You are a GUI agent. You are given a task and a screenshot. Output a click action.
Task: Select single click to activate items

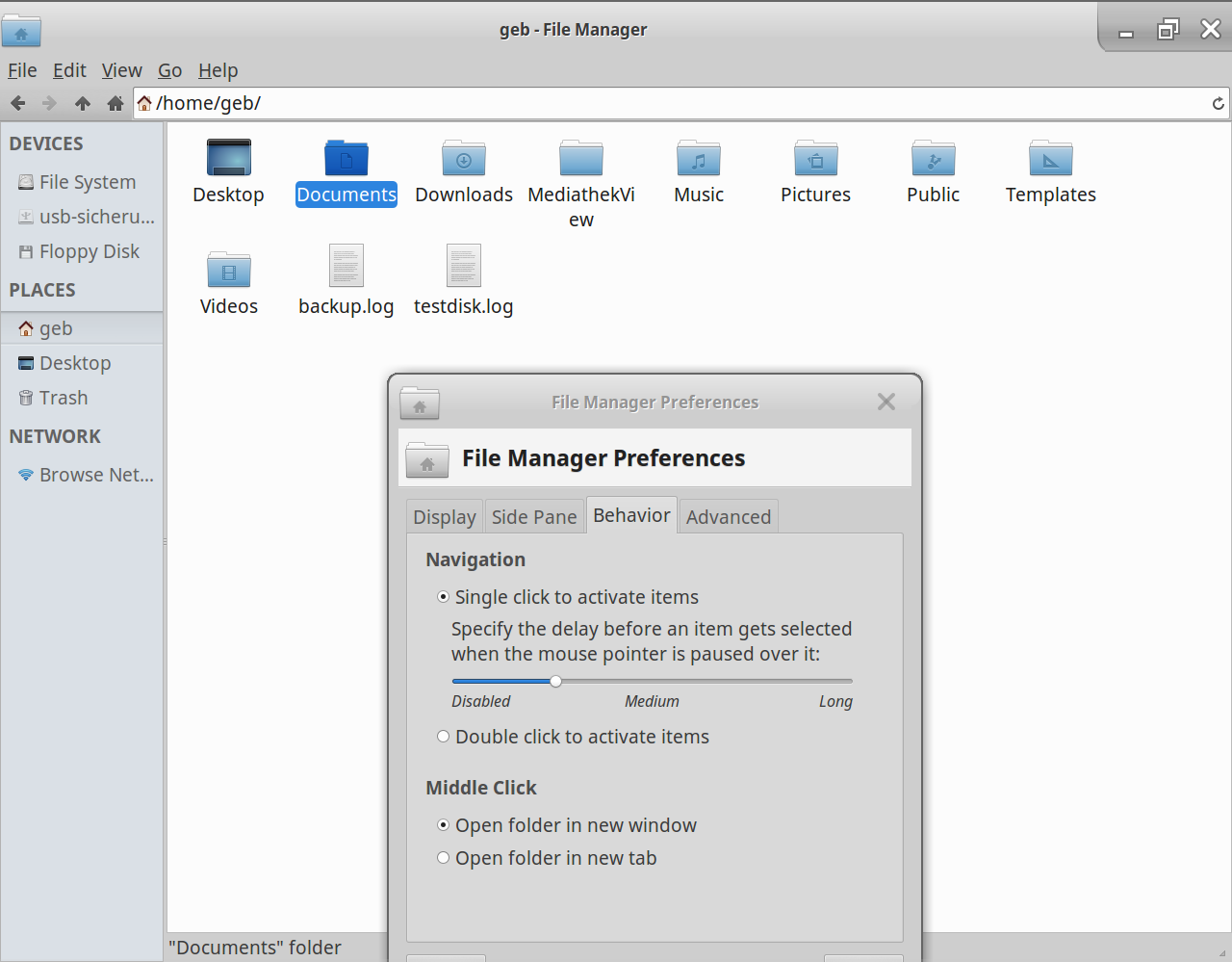tap(444, 597)
